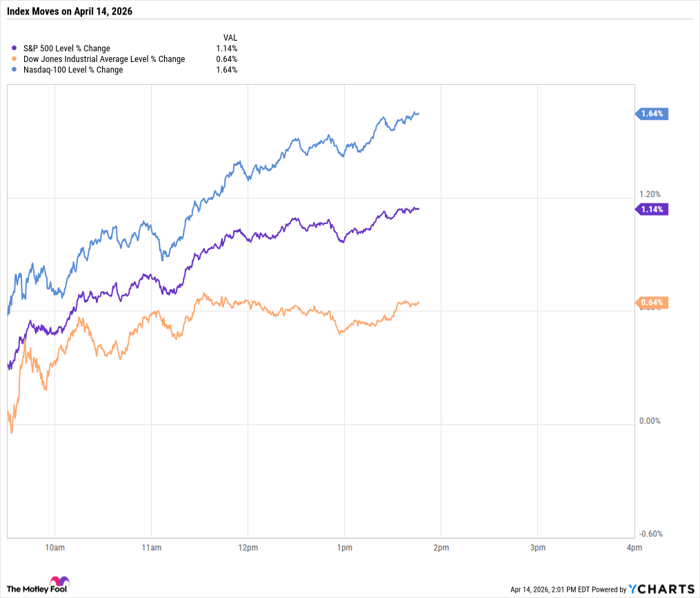Click the purple S&P 500 legend dot
This screenshot has height=598, width=700.
[x=13, y=47]
